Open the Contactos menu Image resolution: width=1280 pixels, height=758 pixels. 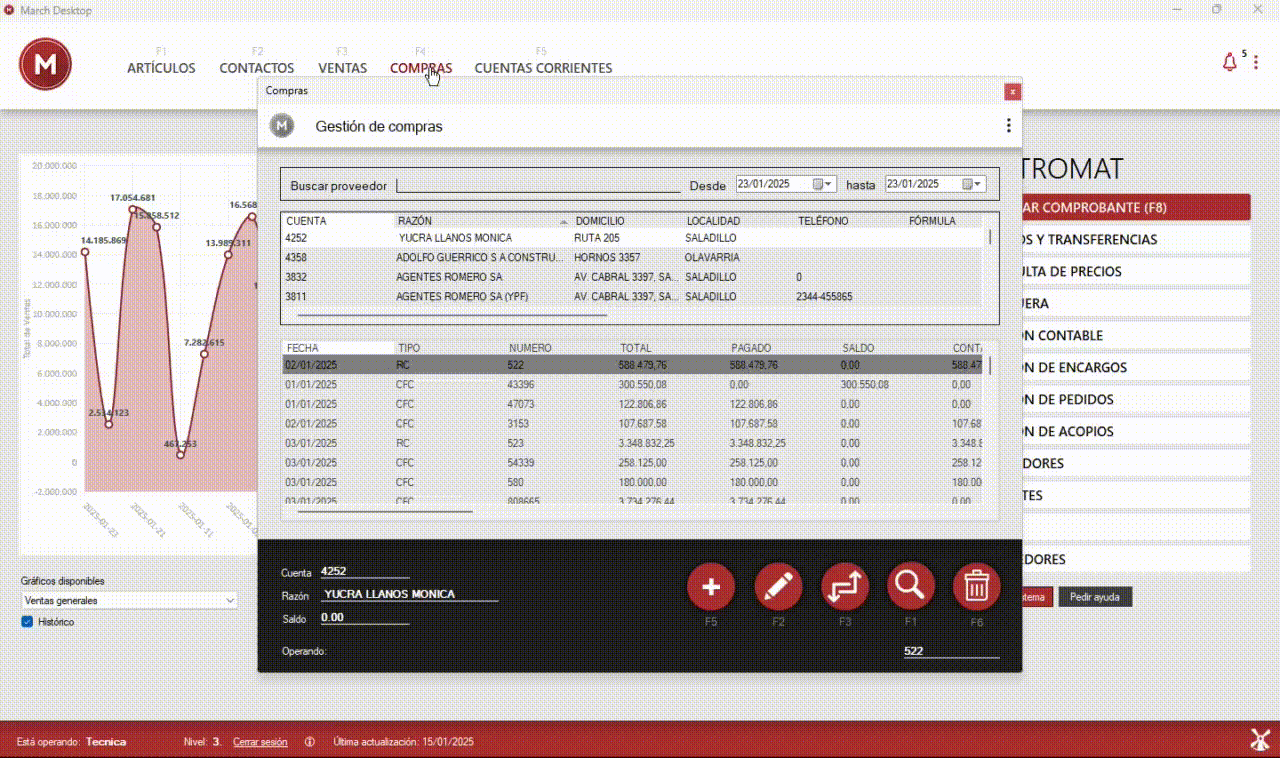point(257,68)
